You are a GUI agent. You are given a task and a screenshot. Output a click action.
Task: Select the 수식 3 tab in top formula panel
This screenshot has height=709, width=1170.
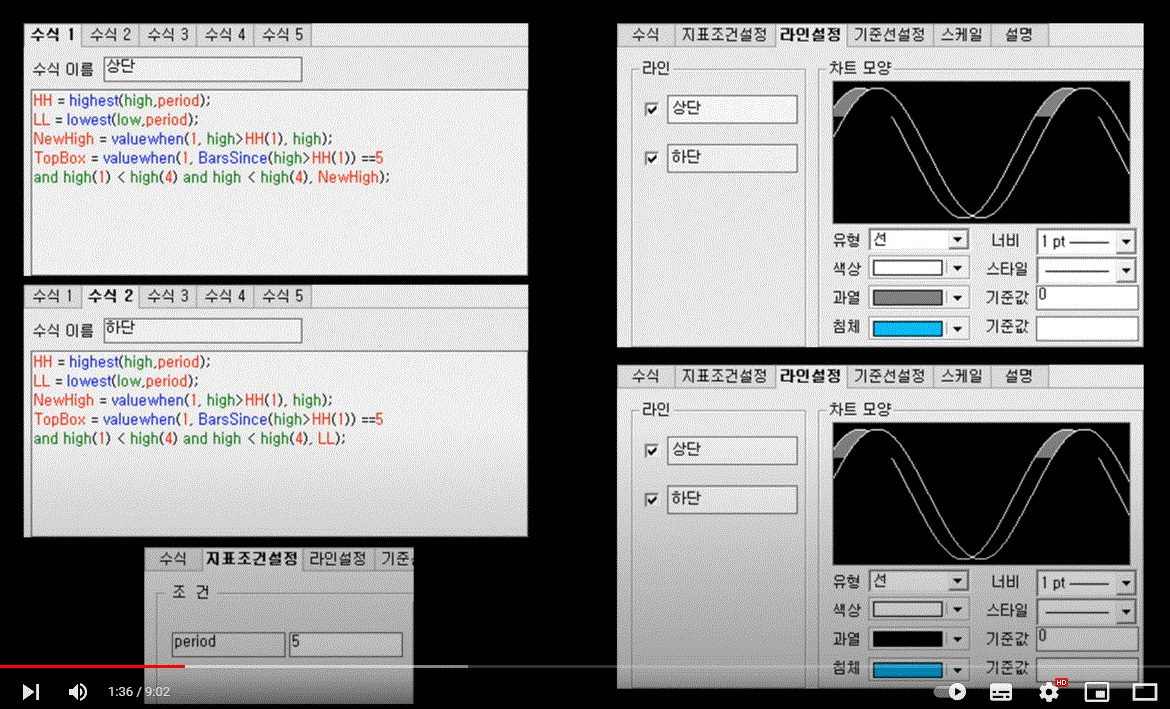[x=168, y=35]
